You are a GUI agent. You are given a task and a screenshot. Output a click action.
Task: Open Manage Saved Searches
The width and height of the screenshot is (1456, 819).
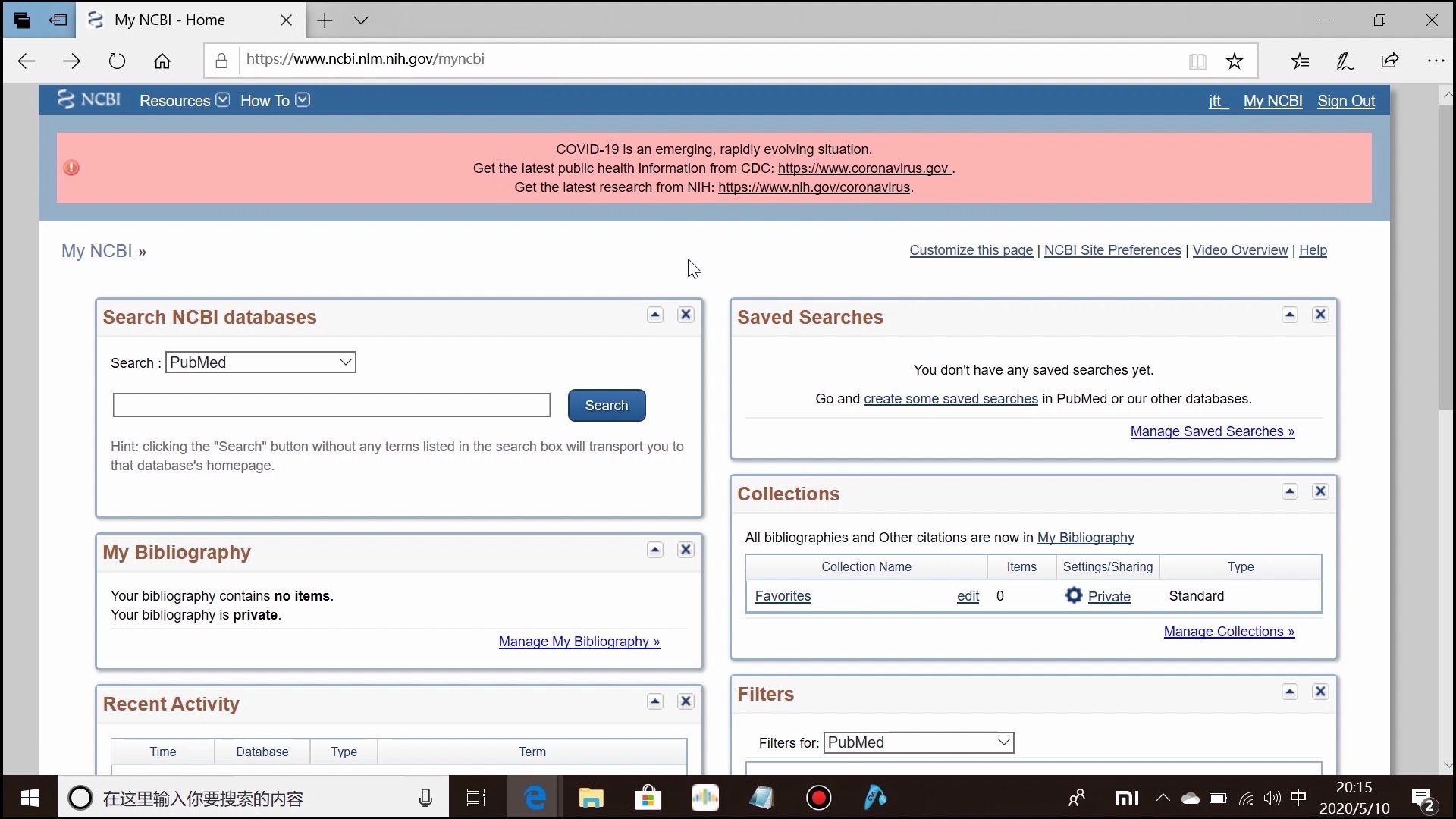tap(1213, 431)
